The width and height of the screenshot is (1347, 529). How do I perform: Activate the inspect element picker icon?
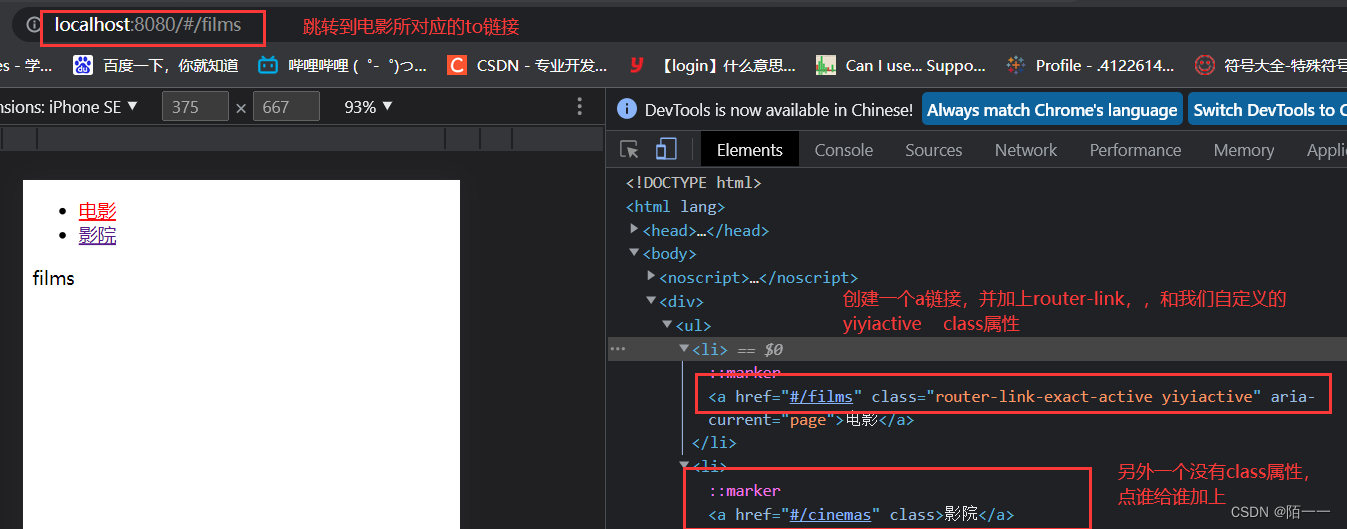[629, 150]
